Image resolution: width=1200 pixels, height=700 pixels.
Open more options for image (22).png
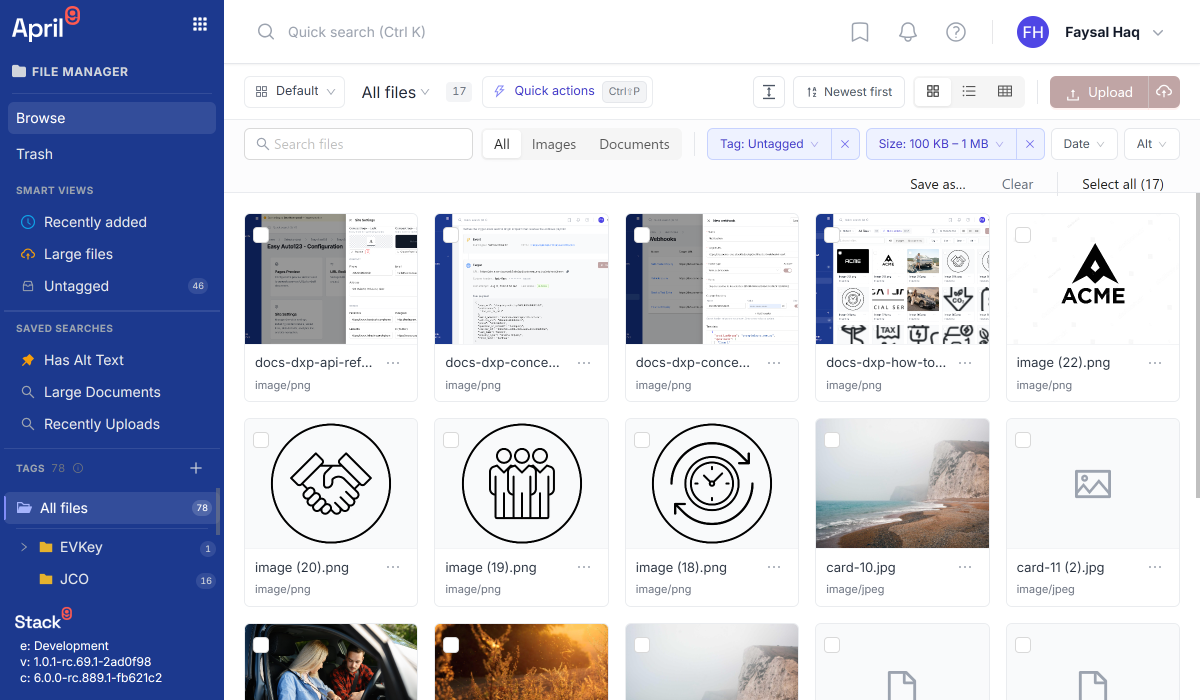pyautogui.click(x=1156, y=363)
